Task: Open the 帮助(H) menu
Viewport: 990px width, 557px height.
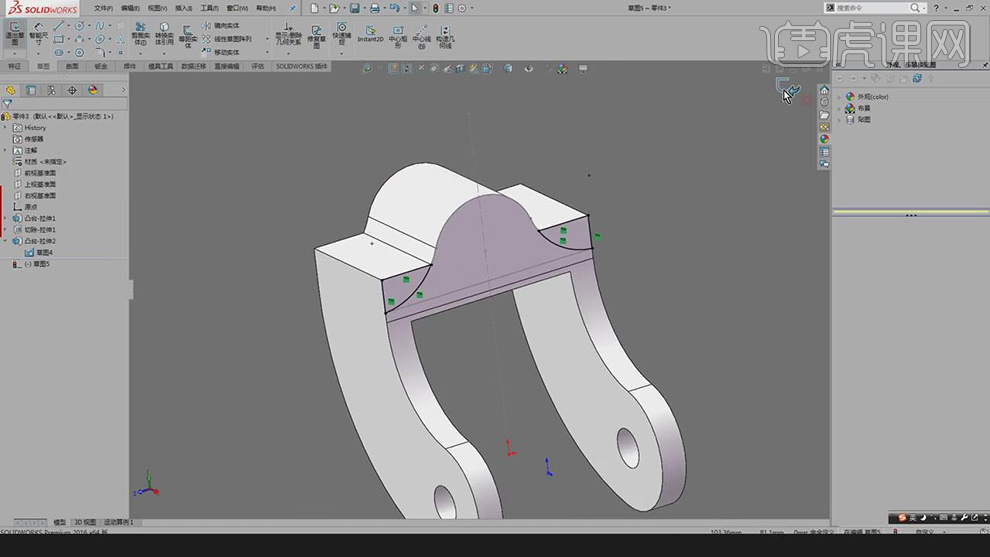Action: pyautogui.click(x=266, y=8)
